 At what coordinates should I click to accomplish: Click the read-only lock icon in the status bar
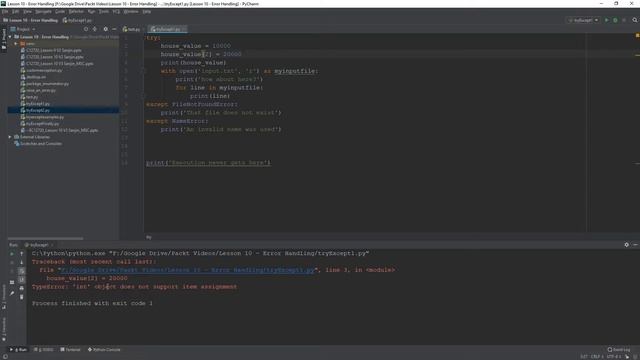627,357
